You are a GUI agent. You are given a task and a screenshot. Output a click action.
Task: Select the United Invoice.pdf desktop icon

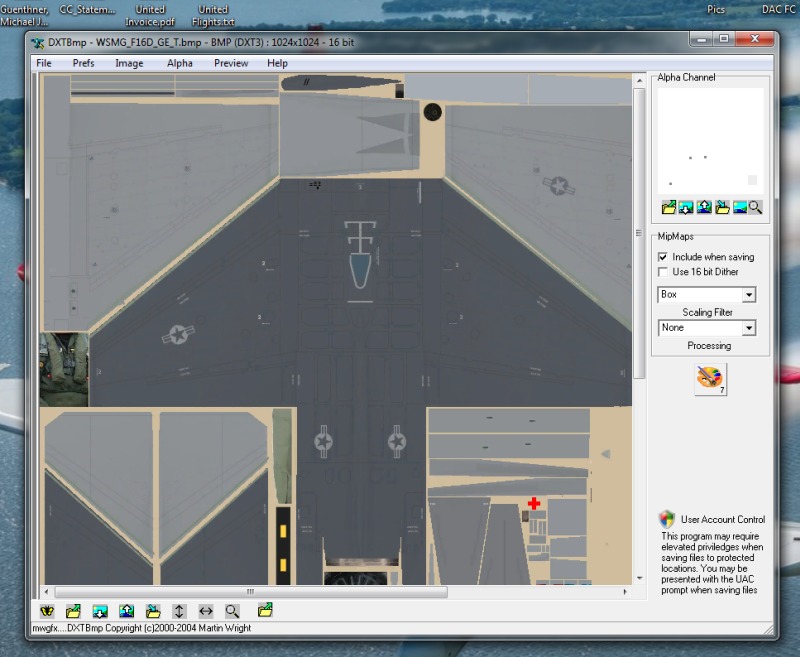tap(150, 14)
